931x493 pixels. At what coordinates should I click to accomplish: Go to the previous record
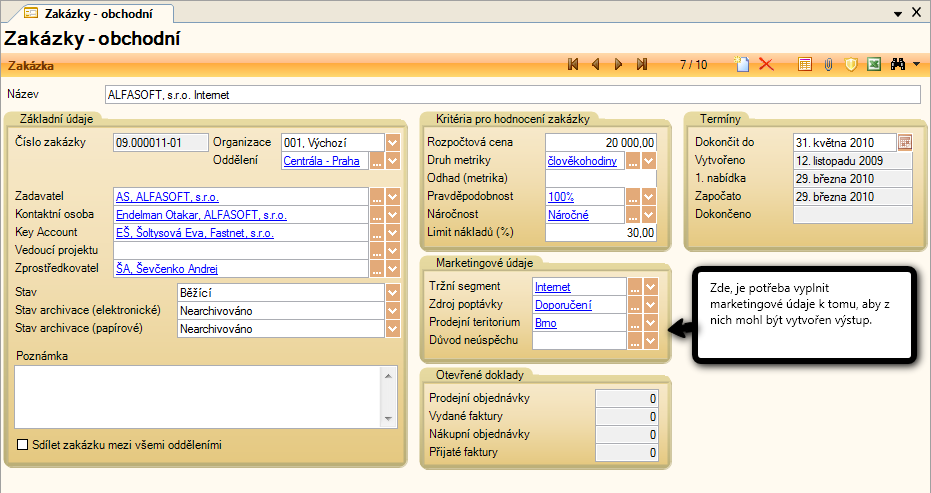pos(596,65)
